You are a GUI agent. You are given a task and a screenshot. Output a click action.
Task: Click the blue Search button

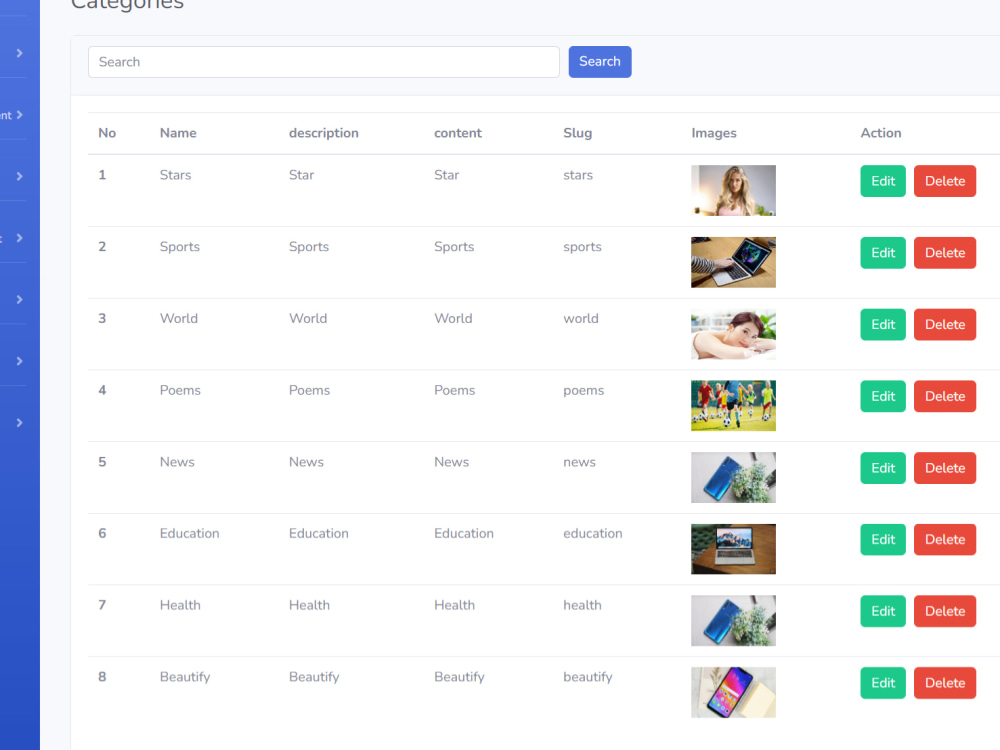599,62
